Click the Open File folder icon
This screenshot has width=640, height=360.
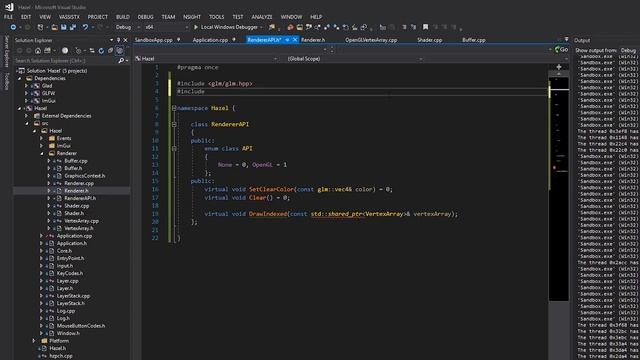(54, 27)
